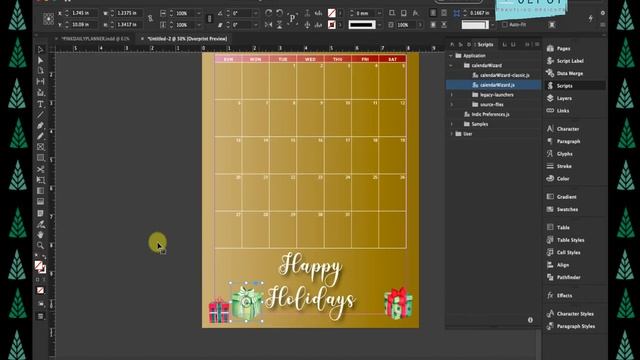The width and height of the screenshot is (640, 360).
Task: Open the shear angle dropdown
Action: pyautogui.click(x=256, y=25)
